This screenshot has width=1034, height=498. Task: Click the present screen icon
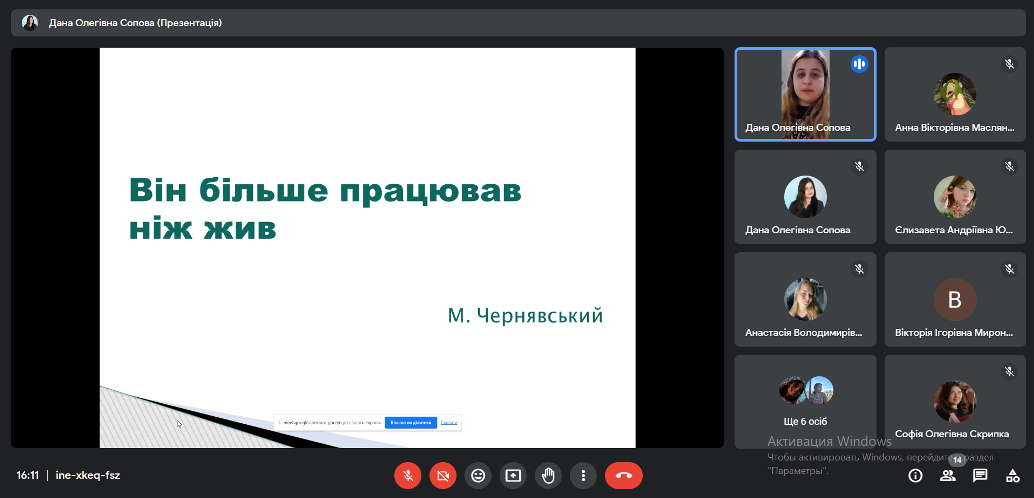pos(513,475)
